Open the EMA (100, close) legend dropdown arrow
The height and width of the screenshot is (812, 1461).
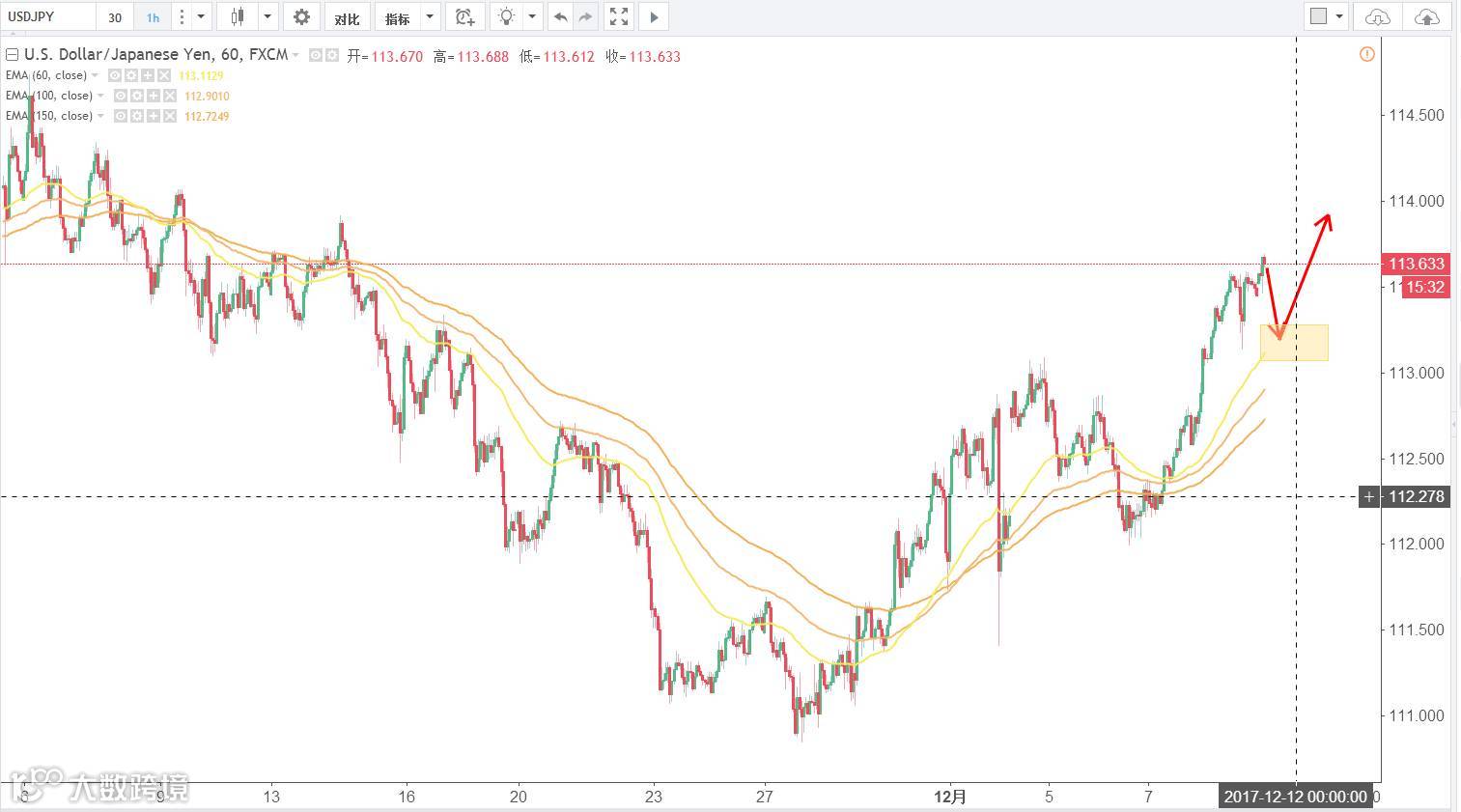tap(100, 96)
